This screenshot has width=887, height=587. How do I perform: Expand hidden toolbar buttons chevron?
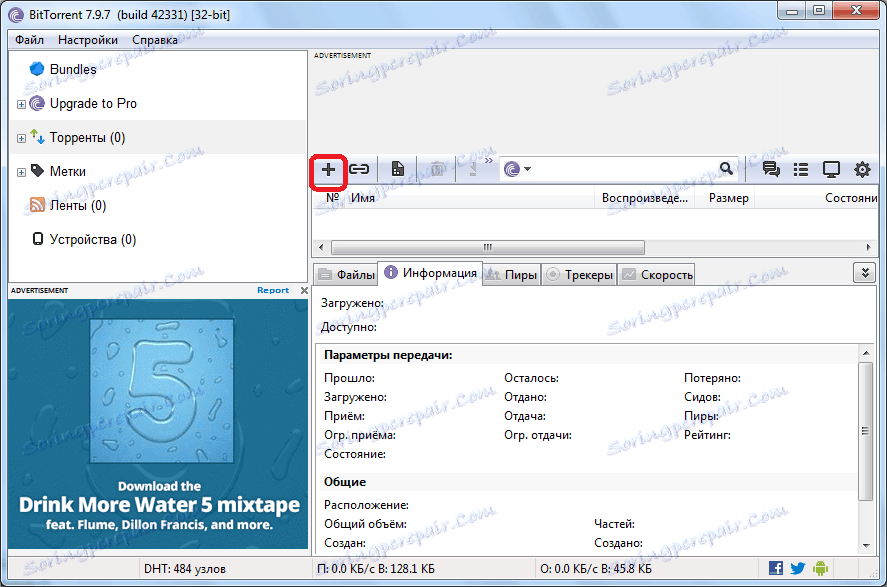pyautogui.click(x=489, y=161)
